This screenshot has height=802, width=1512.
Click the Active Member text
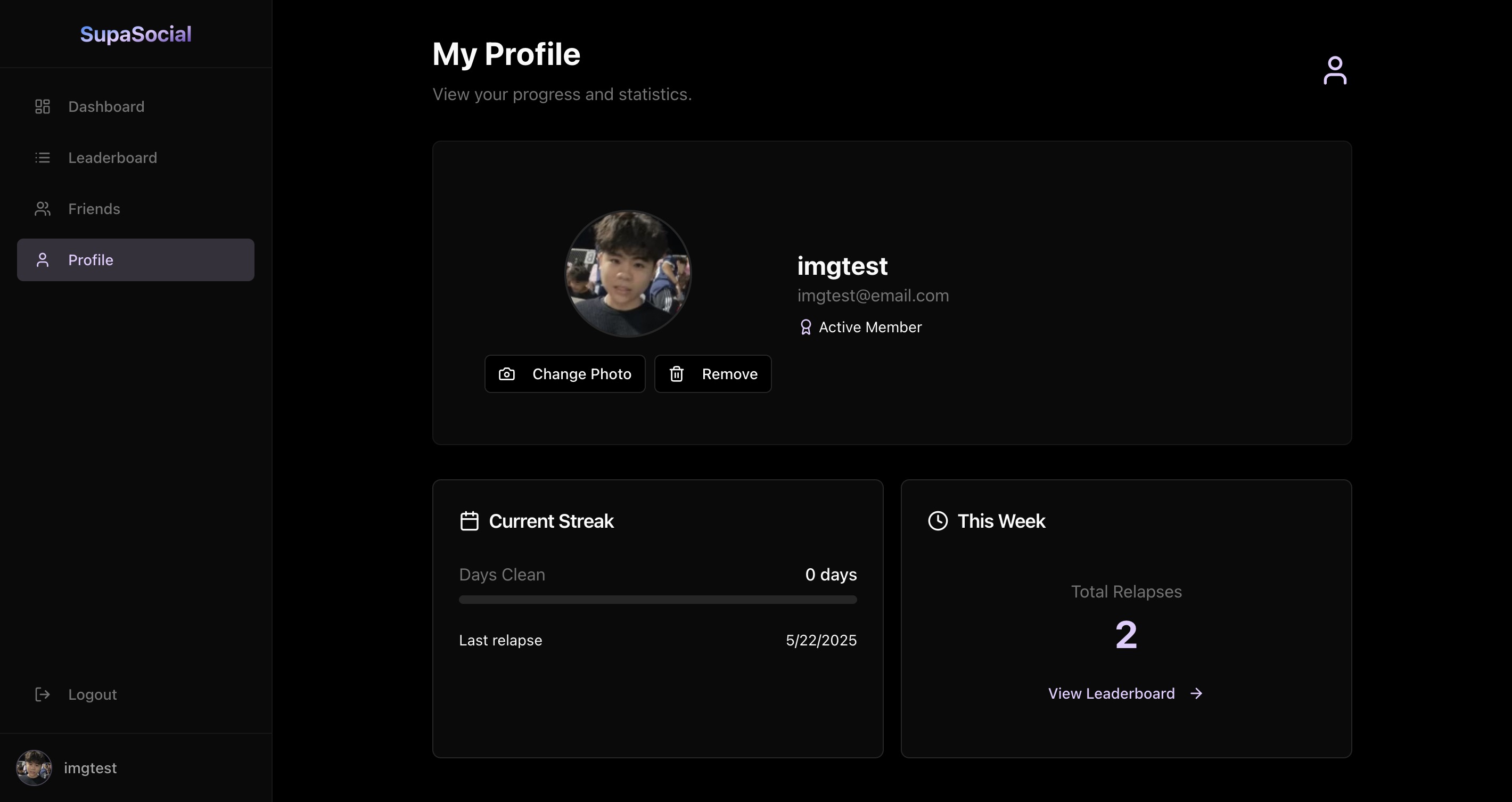[x=870, y=327]
